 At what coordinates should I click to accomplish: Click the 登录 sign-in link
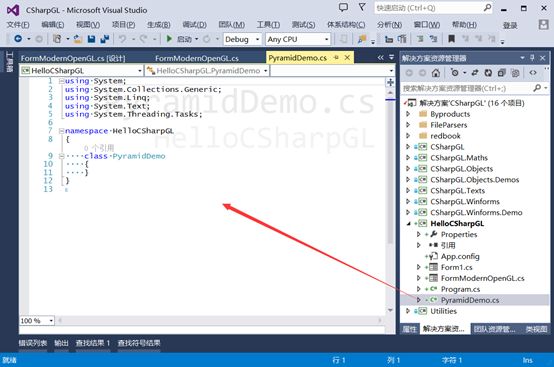[x=510, y=25]
